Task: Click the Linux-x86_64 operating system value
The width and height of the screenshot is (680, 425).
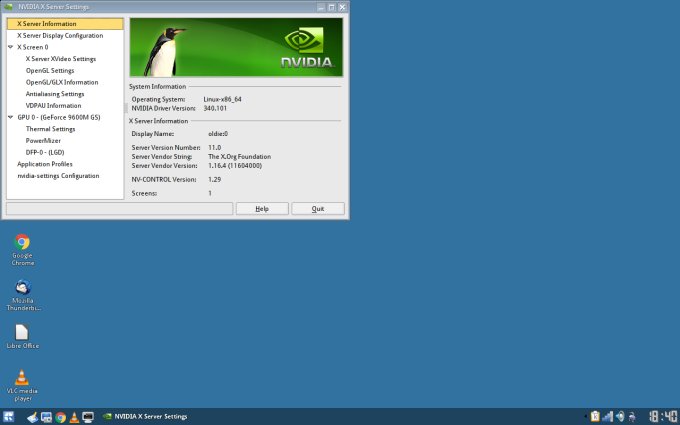Action: pyautogui.click(x=222, y=99)
